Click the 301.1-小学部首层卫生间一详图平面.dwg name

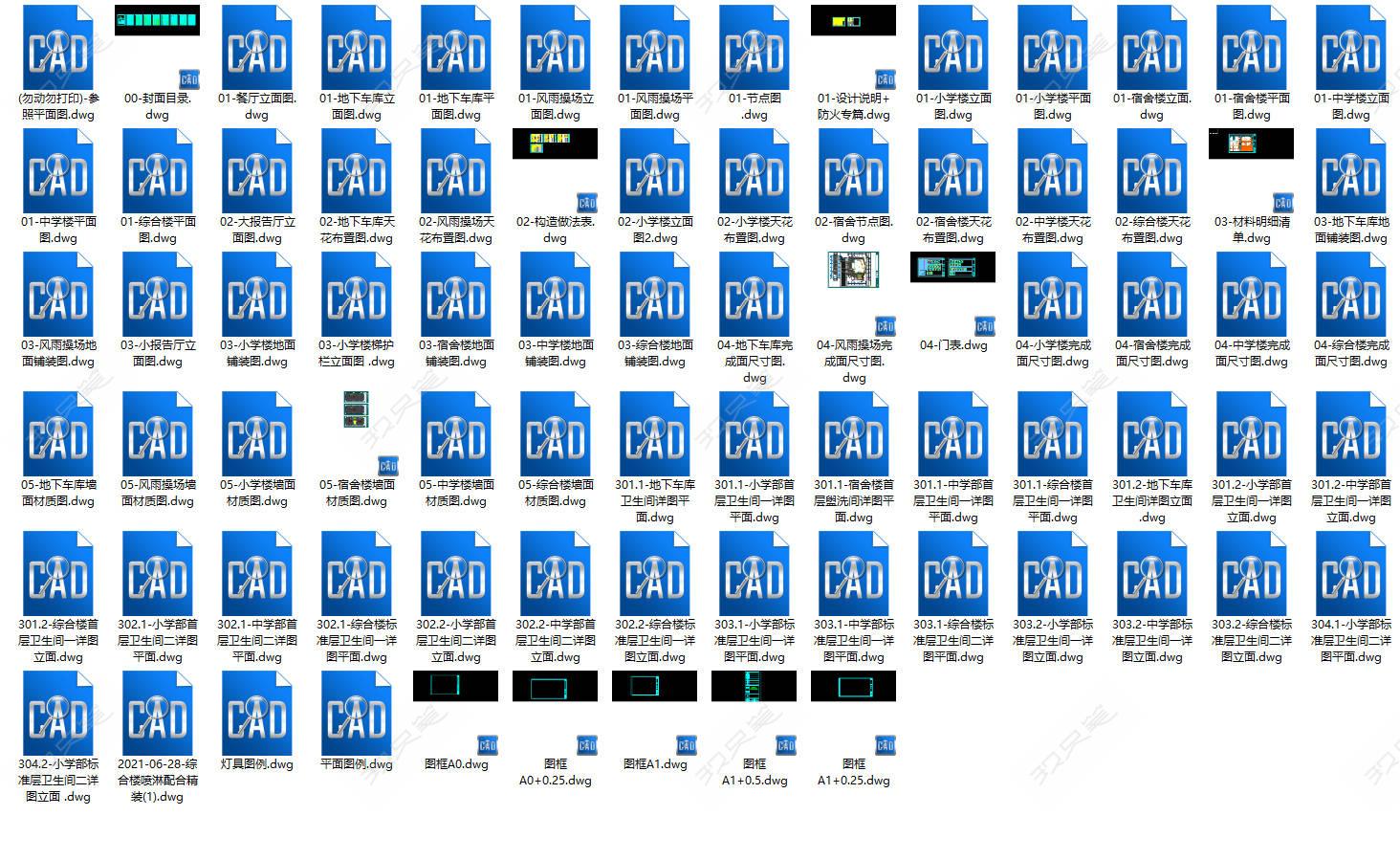click(x=754, y=501)
